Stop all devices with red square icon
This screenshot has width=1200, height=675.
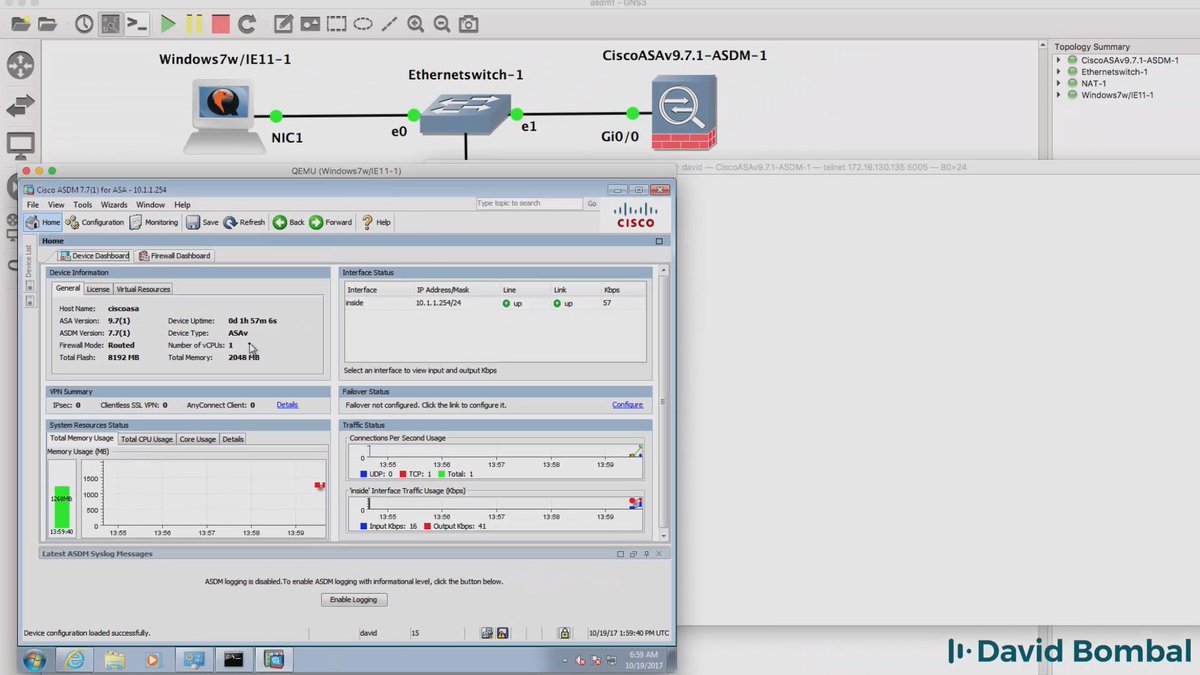tap(220, 23)
